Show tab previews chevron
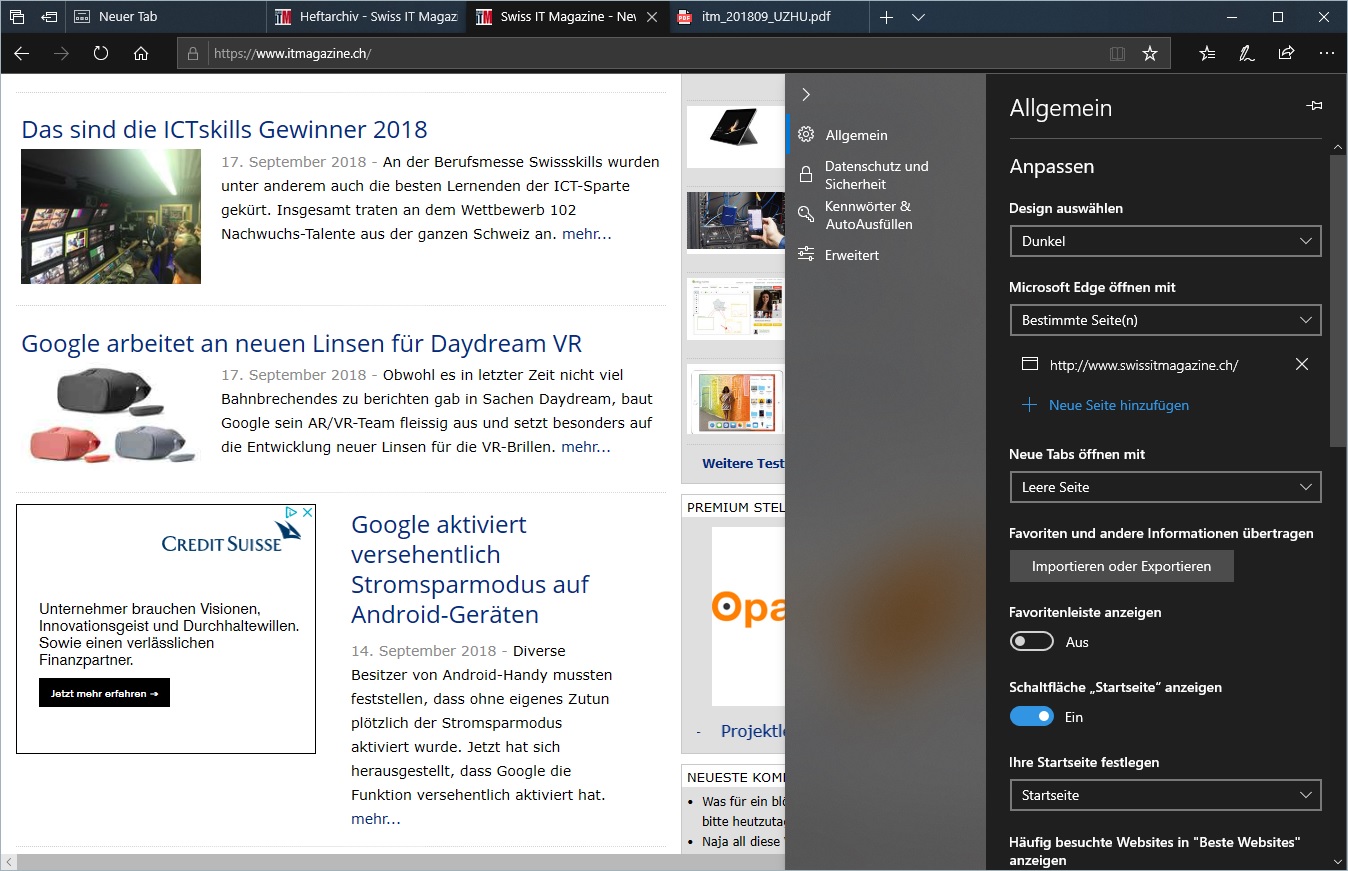This screenshot has height=871, width=1348. point(919,17)
